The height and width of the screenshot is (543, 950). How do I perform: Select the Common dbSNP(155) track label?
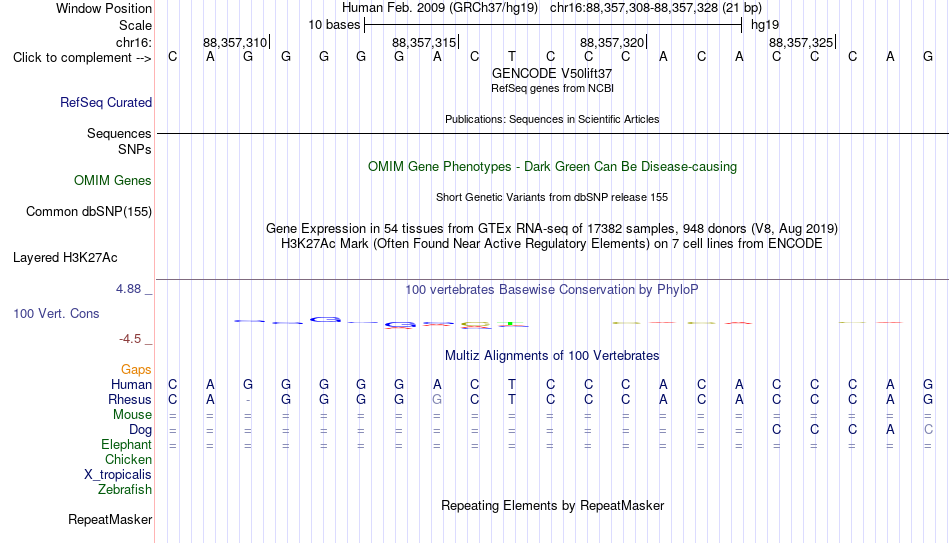[x=89, y=212]
